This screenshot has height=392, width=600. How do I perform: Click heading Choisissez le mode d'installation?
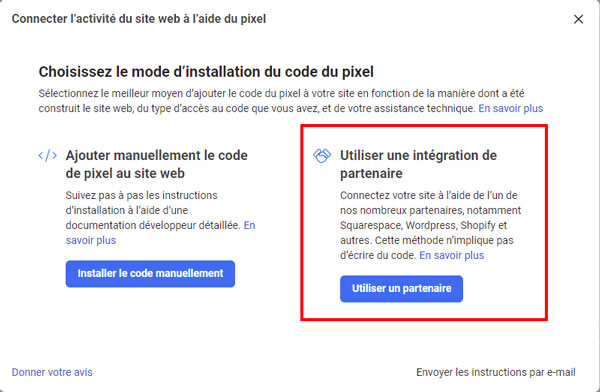coord(206,72)
